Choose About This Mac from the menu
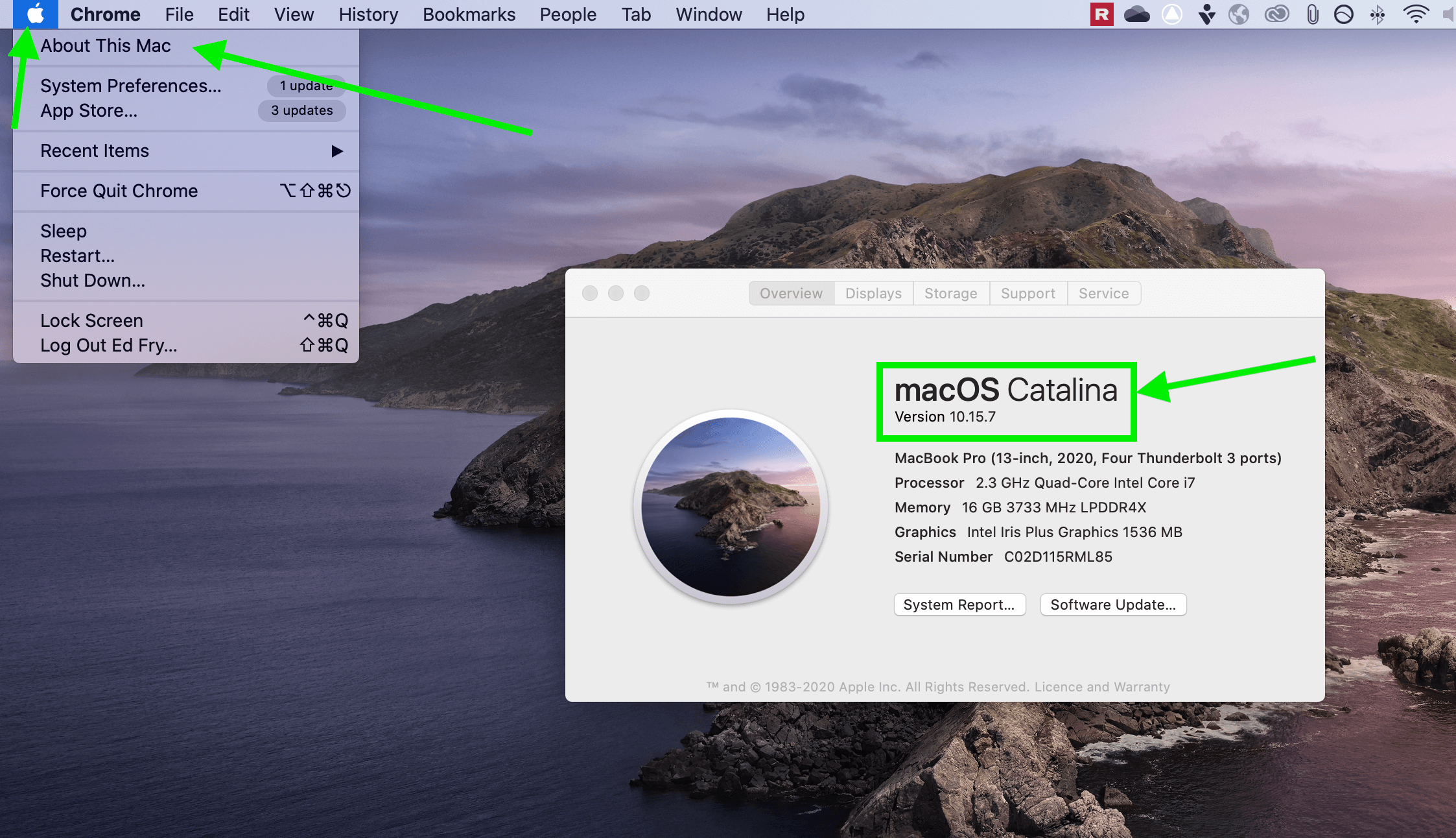The width and height of the screenshot is (1456, 838). [x=106, y=46]
